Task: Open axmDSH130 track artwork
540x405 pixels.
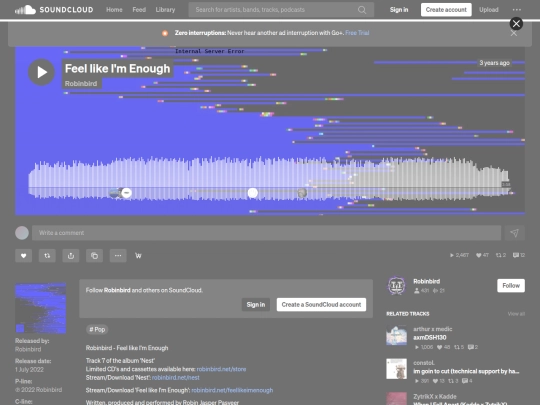Action: [396, 335]
